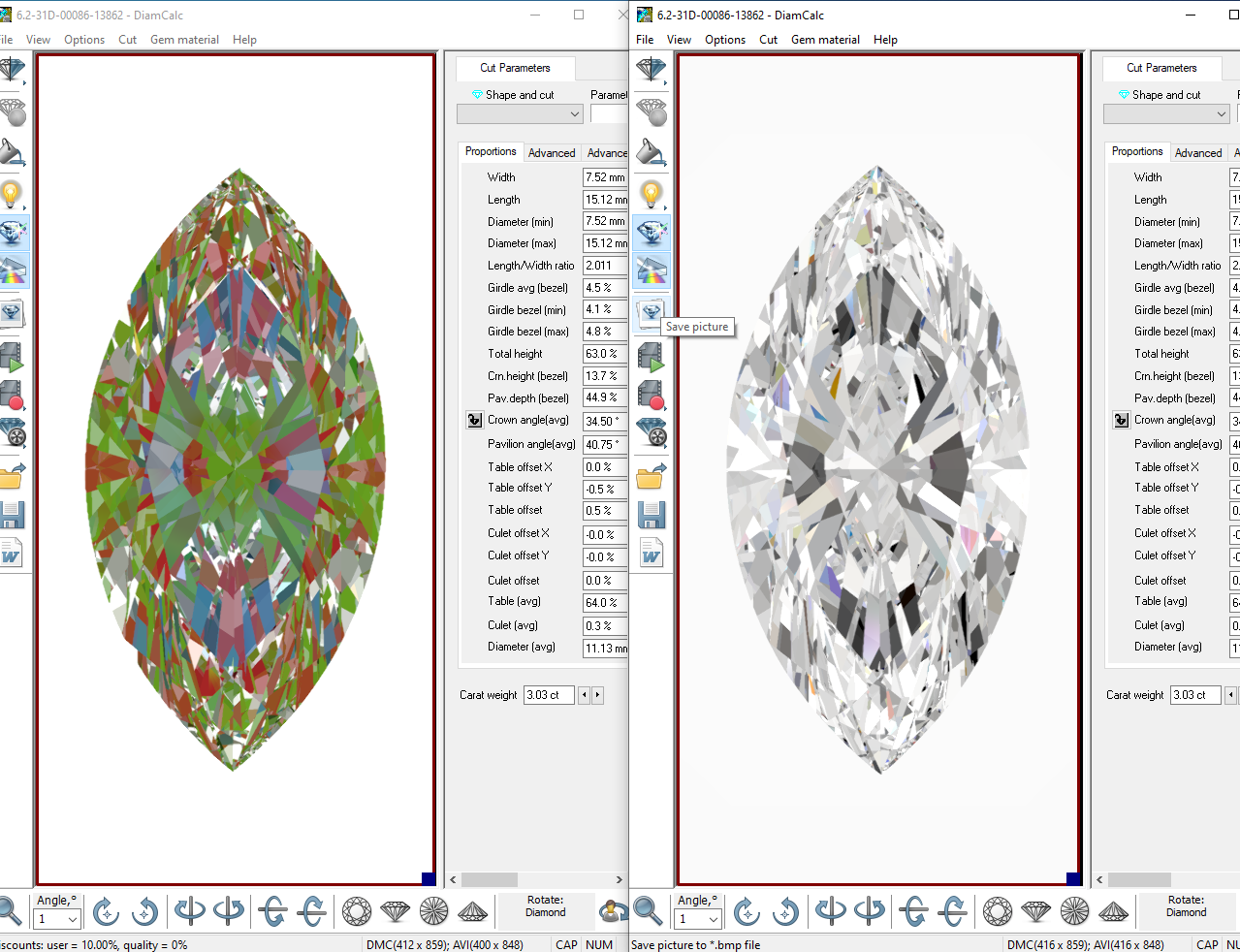Decrease carat weight arrow in right window

click(x=1230, y=695)
